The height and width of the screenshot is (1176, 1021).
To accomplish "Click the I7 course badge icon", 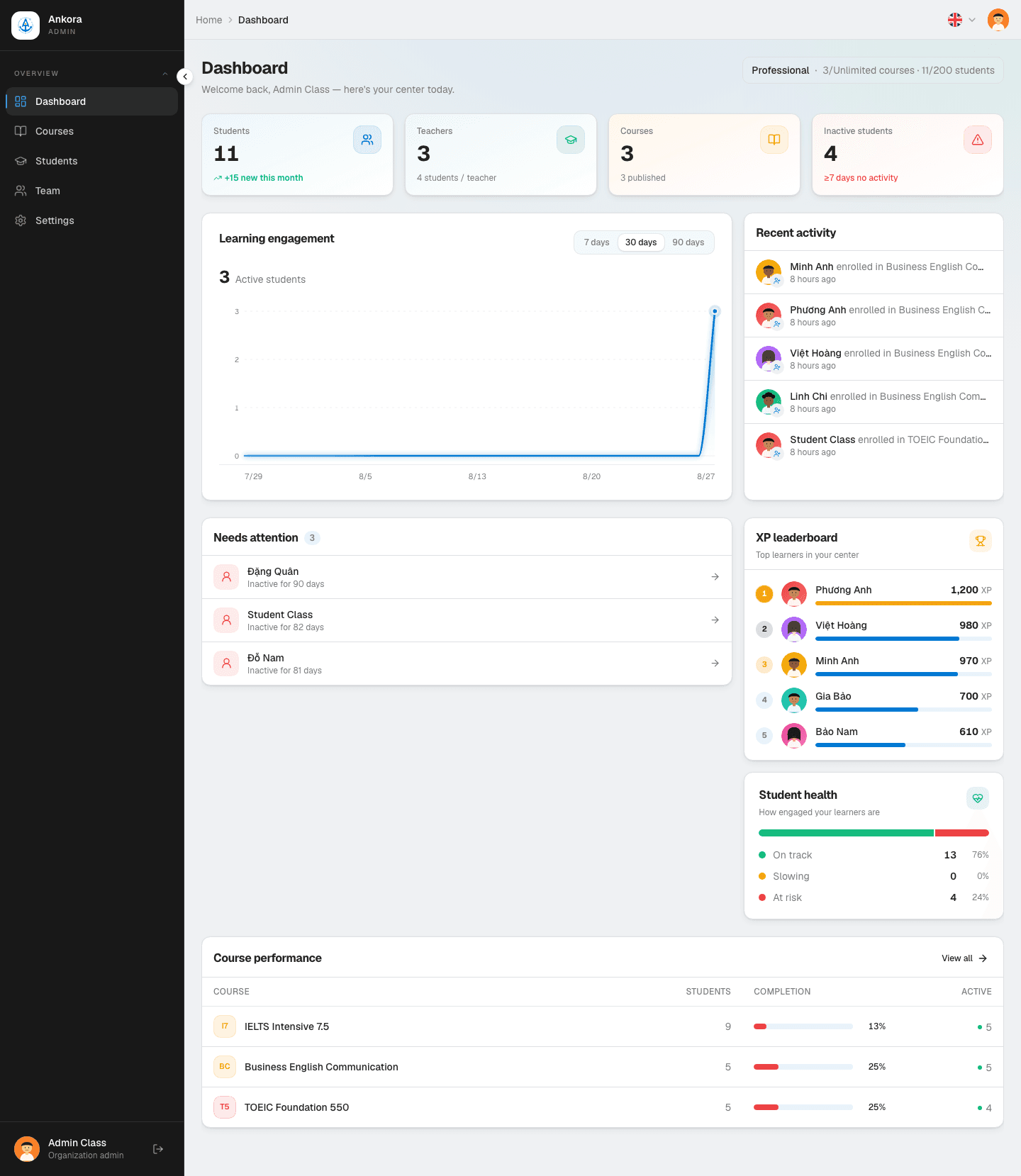I will point(225,1026).
